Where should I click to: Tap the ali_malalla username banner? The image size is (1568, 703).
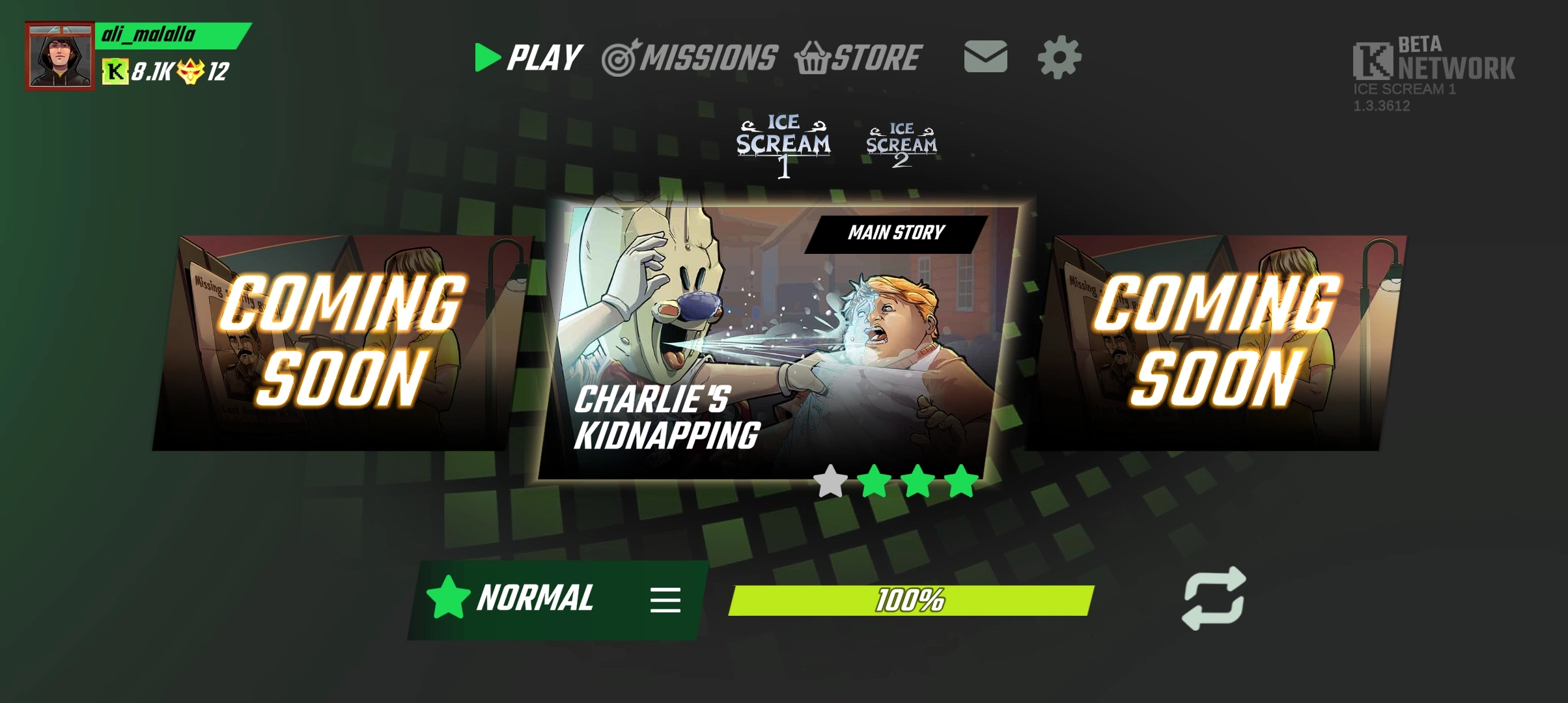click(x=173, y=35)
